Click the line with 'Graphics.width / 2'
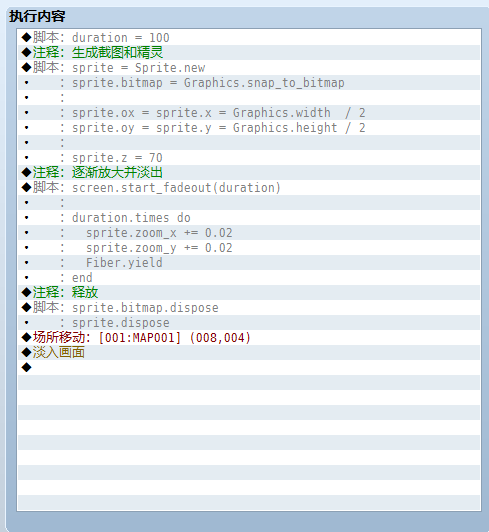This screenshot has height=532, width=489. [x=249, y=113]
